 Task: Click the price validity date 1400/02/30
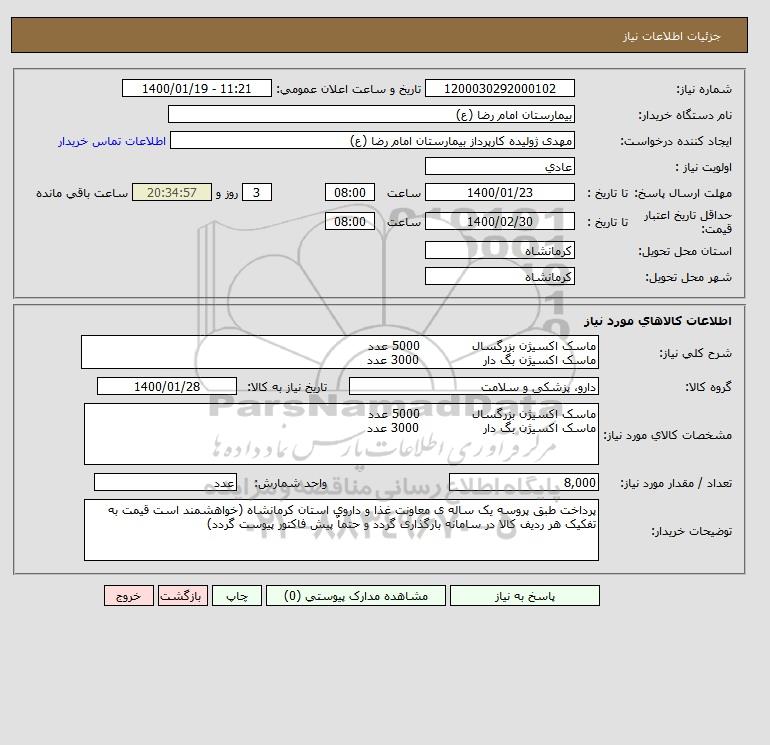pos(499,221)
